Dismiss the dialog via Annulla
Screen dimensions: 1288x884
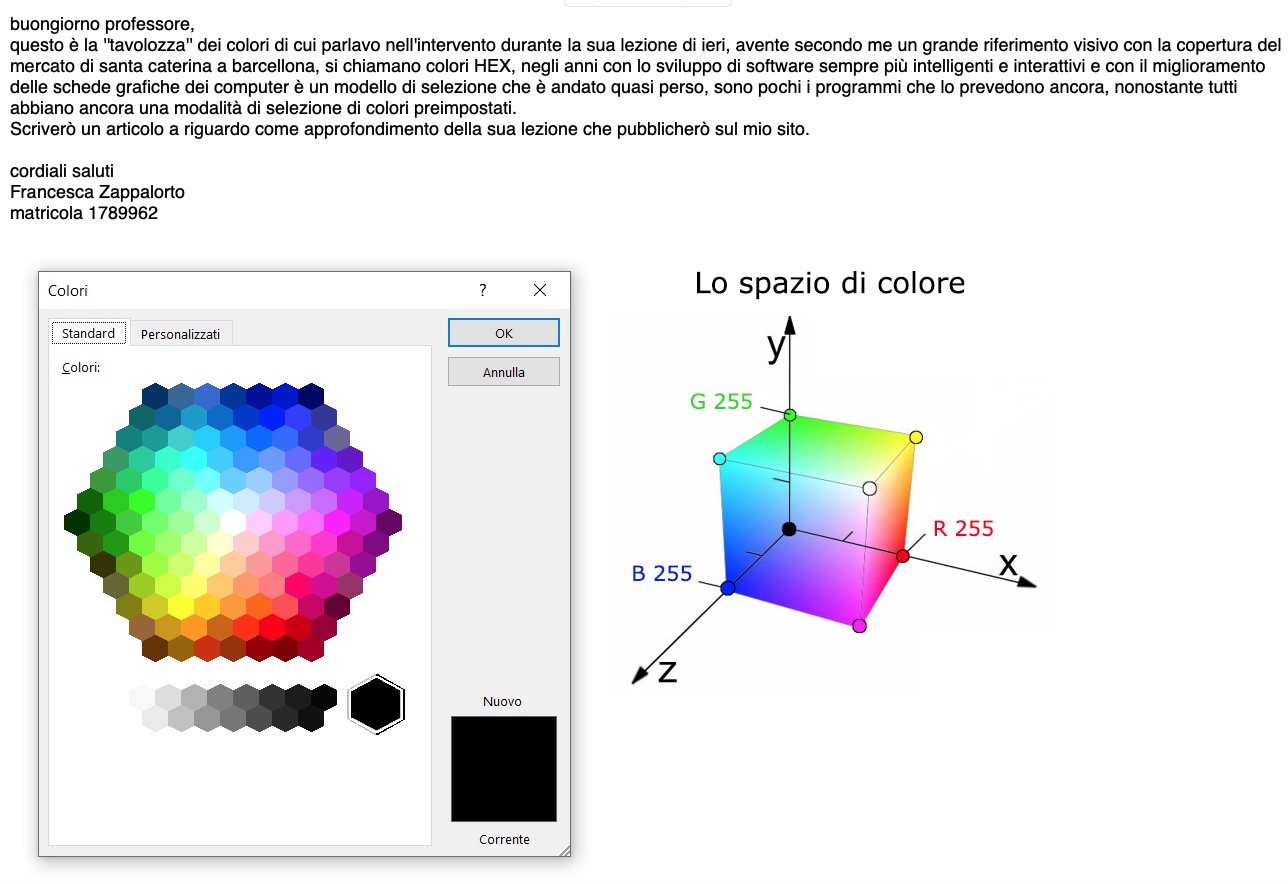503,371
